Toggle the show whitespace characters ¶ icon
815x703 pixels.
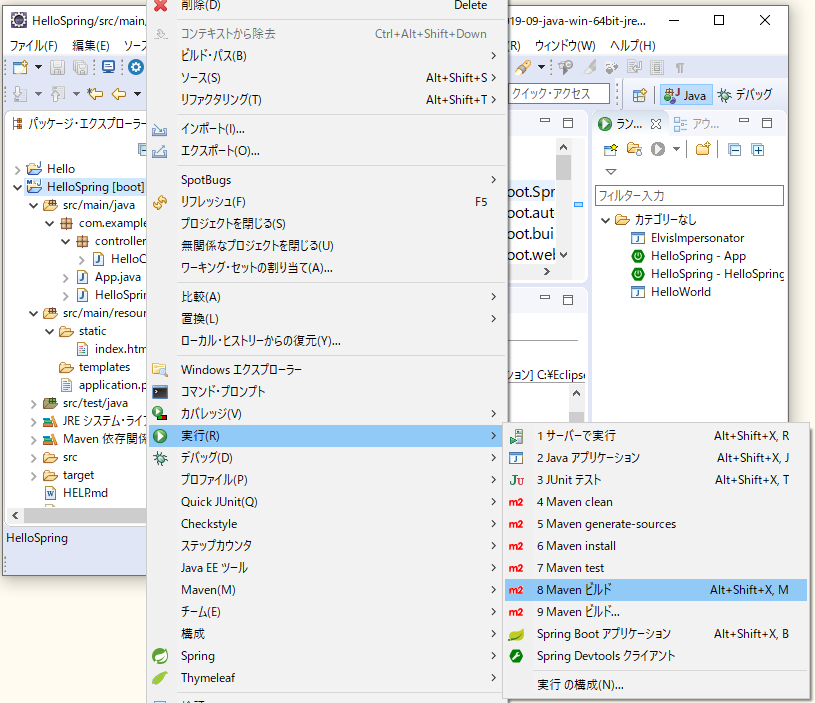[x=680, y=67]
